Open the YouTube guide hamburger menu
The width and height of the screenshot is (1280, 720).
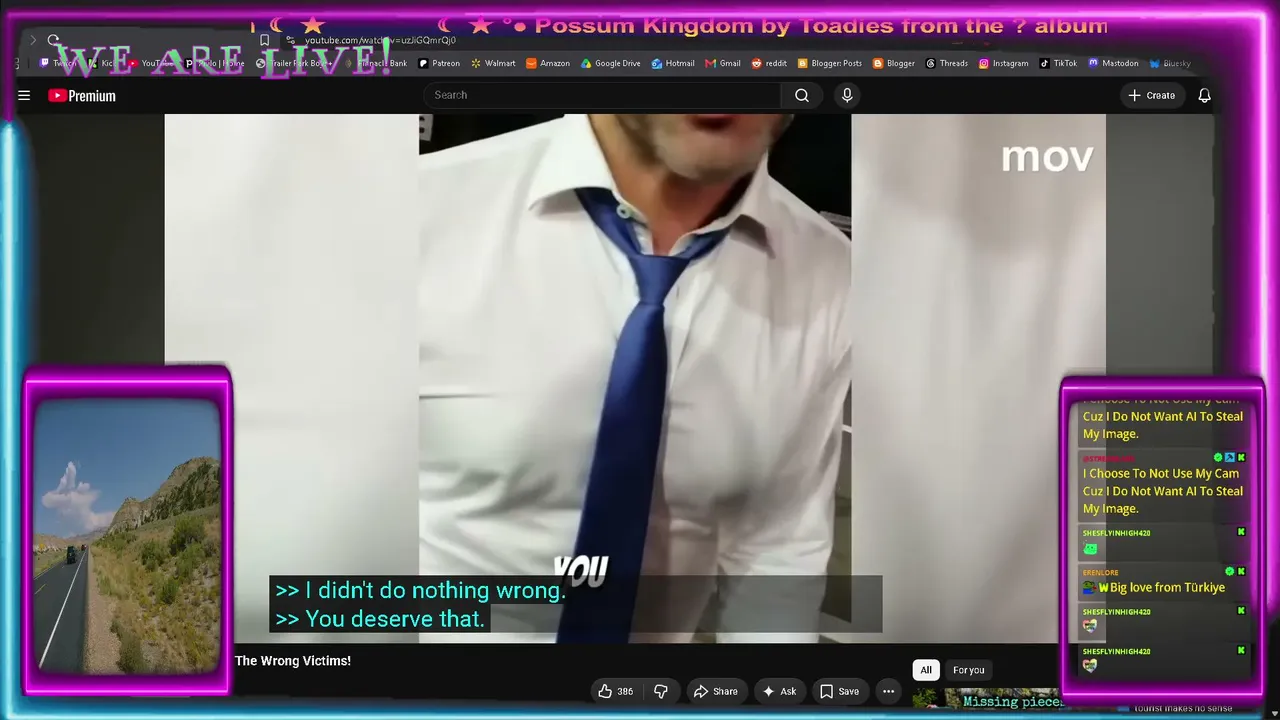click(24, 95)
